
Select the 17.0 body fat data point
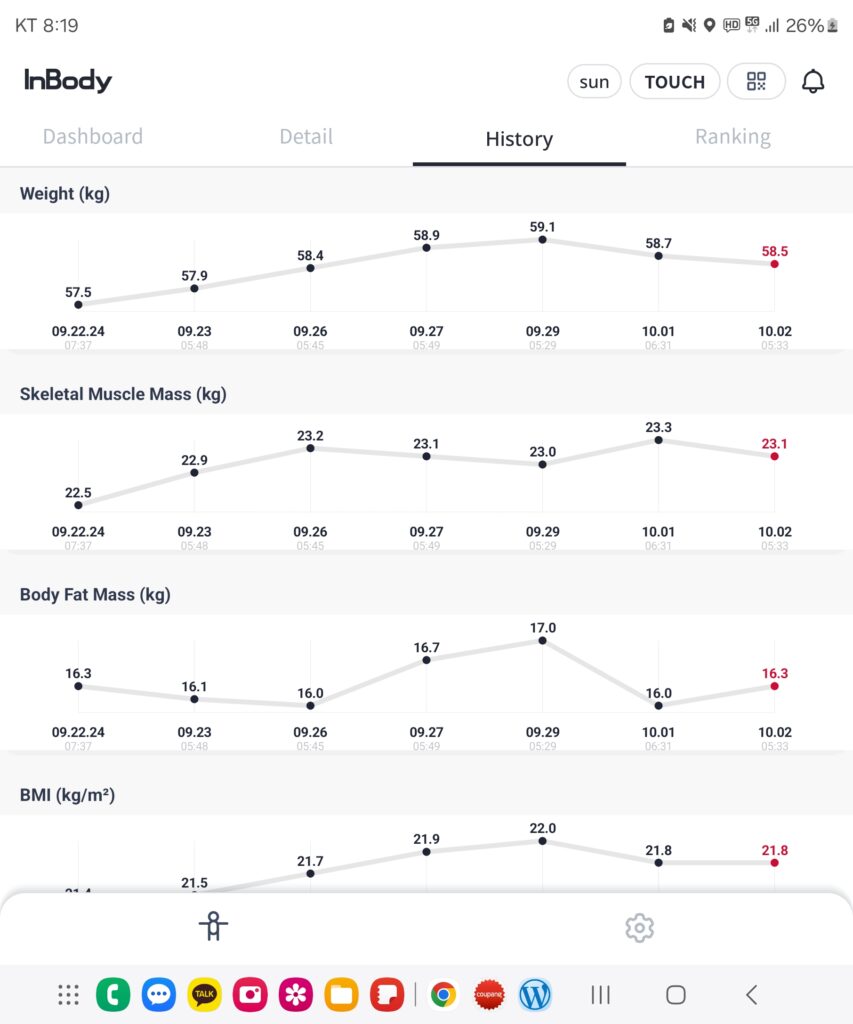point(542,640)
